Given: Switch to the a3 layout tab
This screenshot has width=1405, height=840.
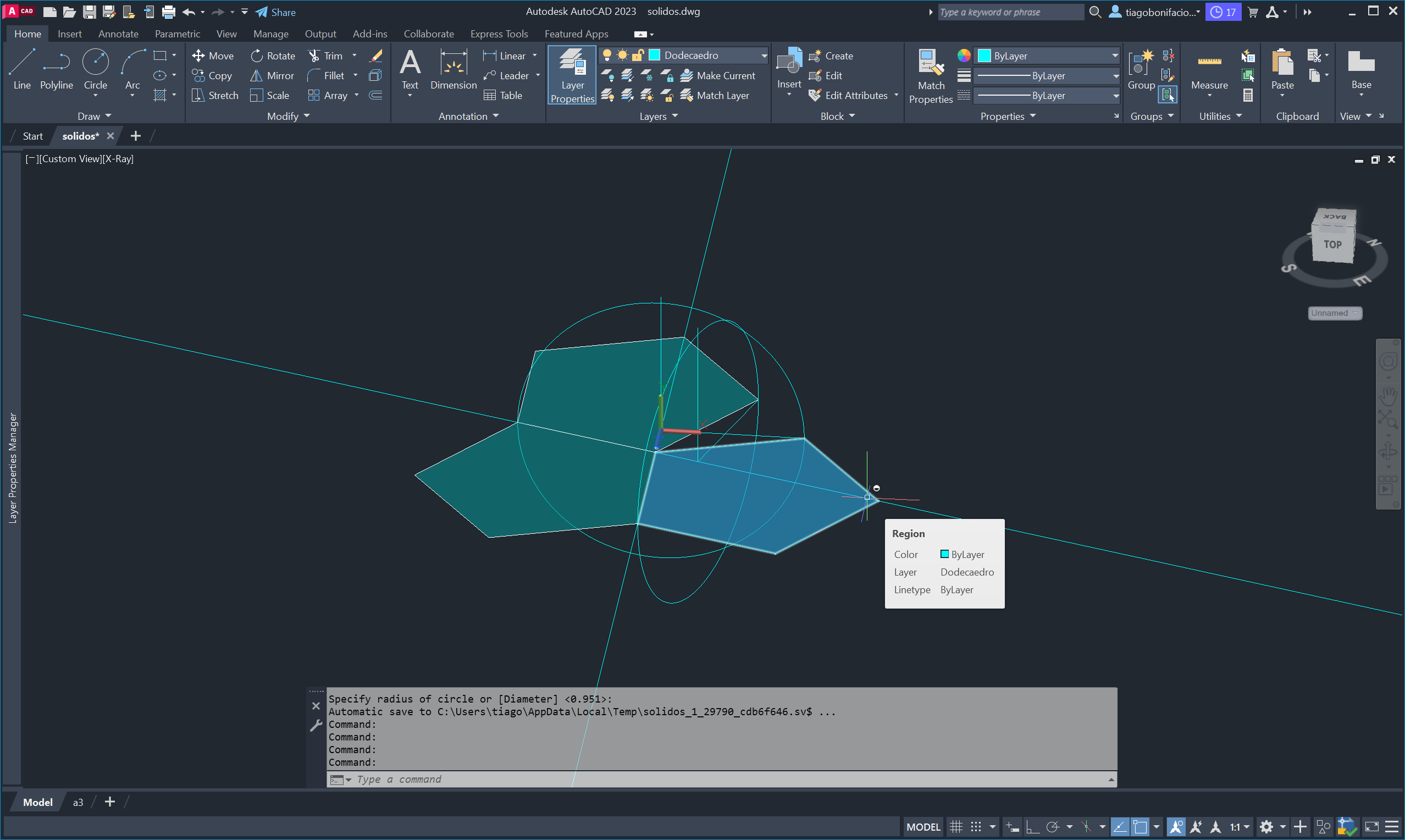Looking at the screenshot, I should (x=78, y=802).
